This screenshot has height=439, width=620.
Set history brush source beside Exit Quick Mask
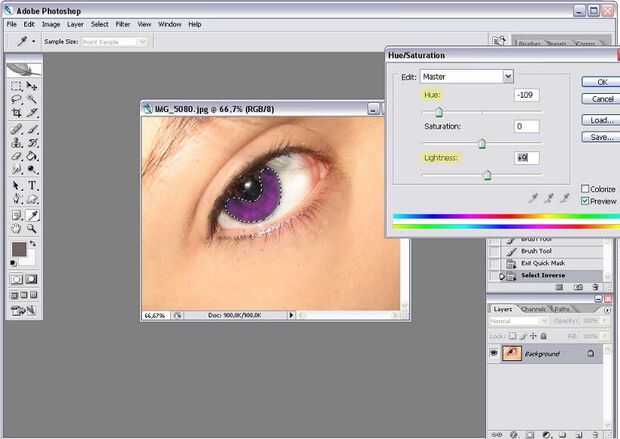tap(494, 263)
